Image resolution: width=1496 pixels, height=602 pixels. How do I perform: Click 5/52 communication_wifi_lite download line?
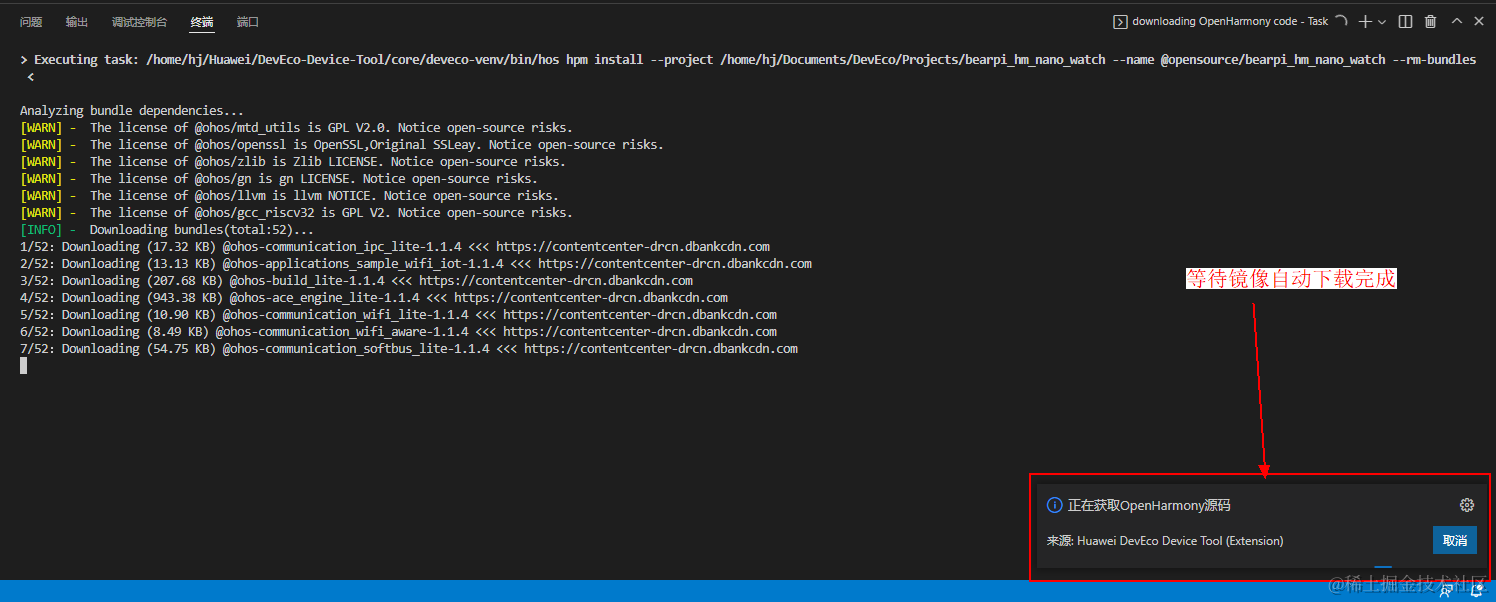[398, 314]
